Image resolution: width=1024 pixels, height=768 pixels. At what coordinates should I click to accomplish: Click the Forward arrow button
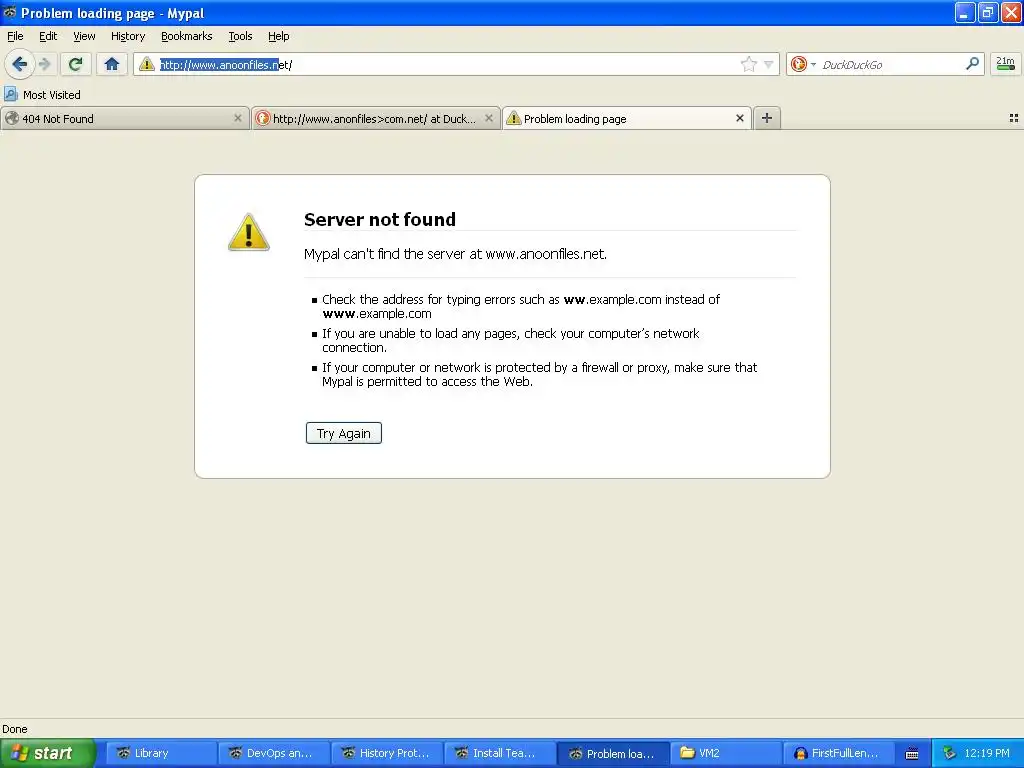pyautogui.click(x=45, y=64)
